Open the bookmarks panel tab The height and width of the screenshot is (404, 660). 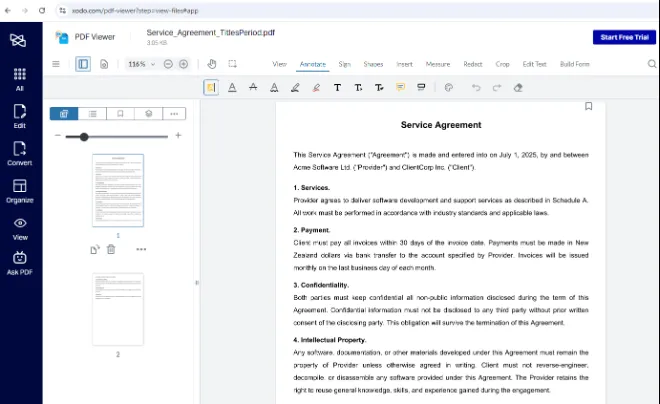pyautogui.click(x=120, y=114)
